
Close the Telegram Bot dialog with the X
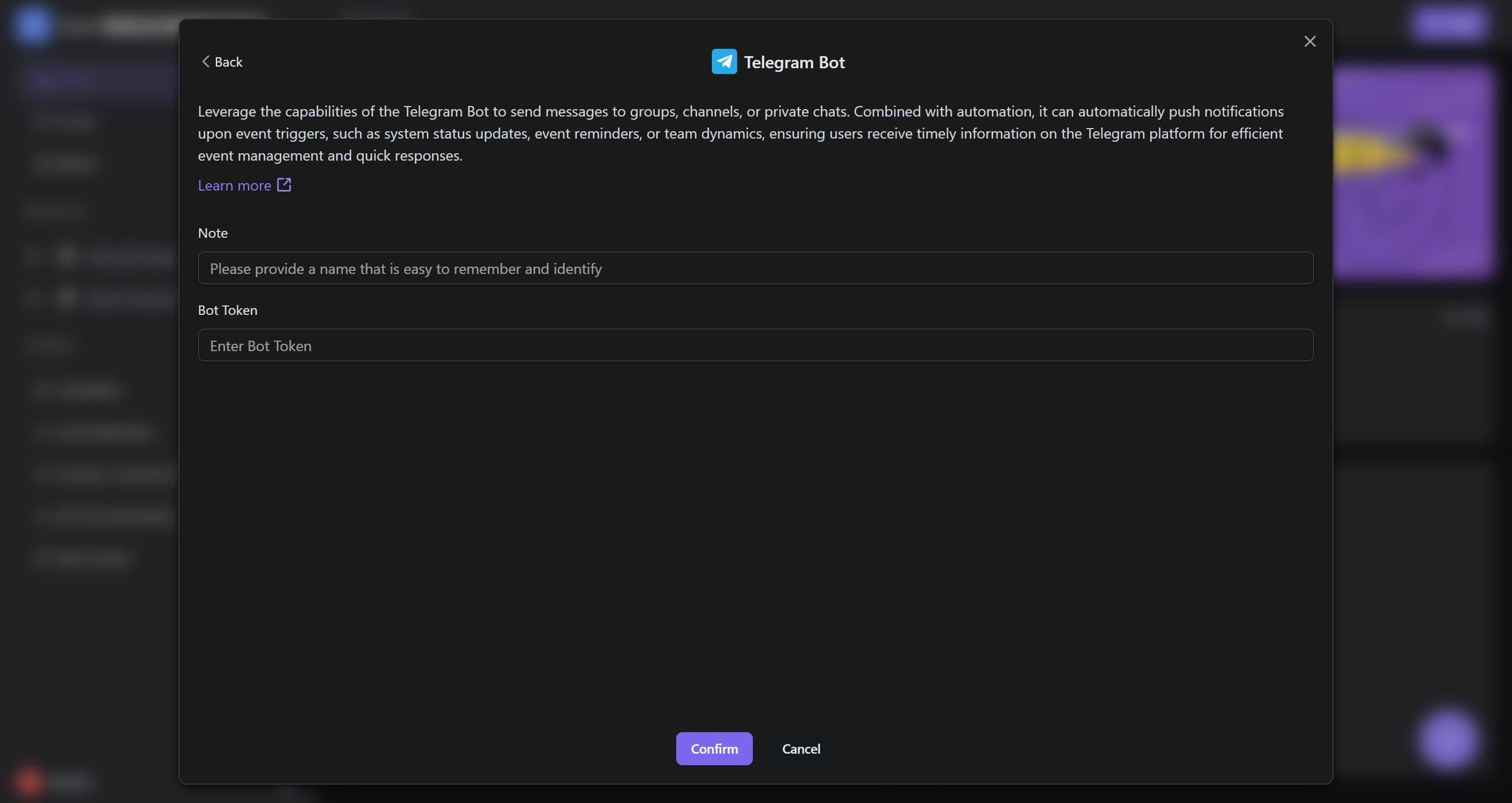pyautogui.click(x=1309, y=40)
